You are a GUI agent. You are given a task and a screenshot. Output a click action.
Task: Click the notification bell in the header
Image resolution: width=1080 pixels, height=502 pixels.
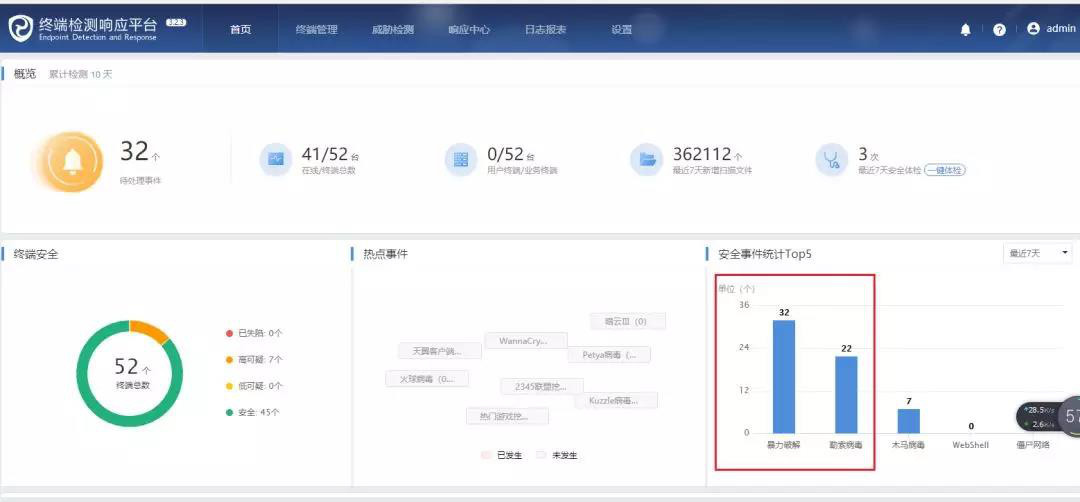pyautogui.click(x=965, y=29)
